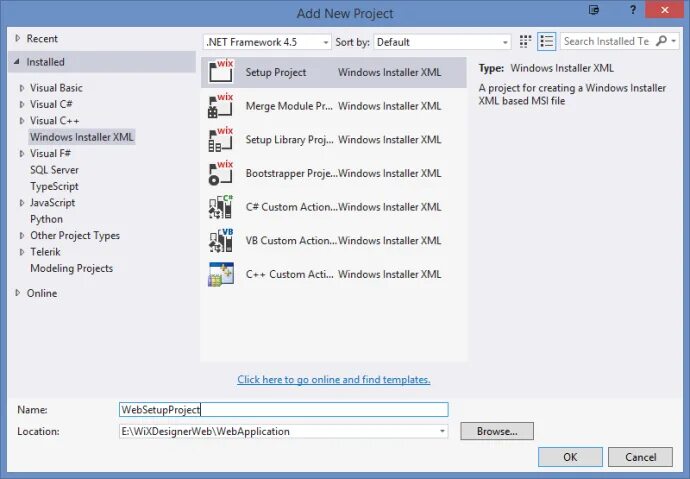690x479 pixels.
Task: Expand the Recent node
Action: click(18, 38)
